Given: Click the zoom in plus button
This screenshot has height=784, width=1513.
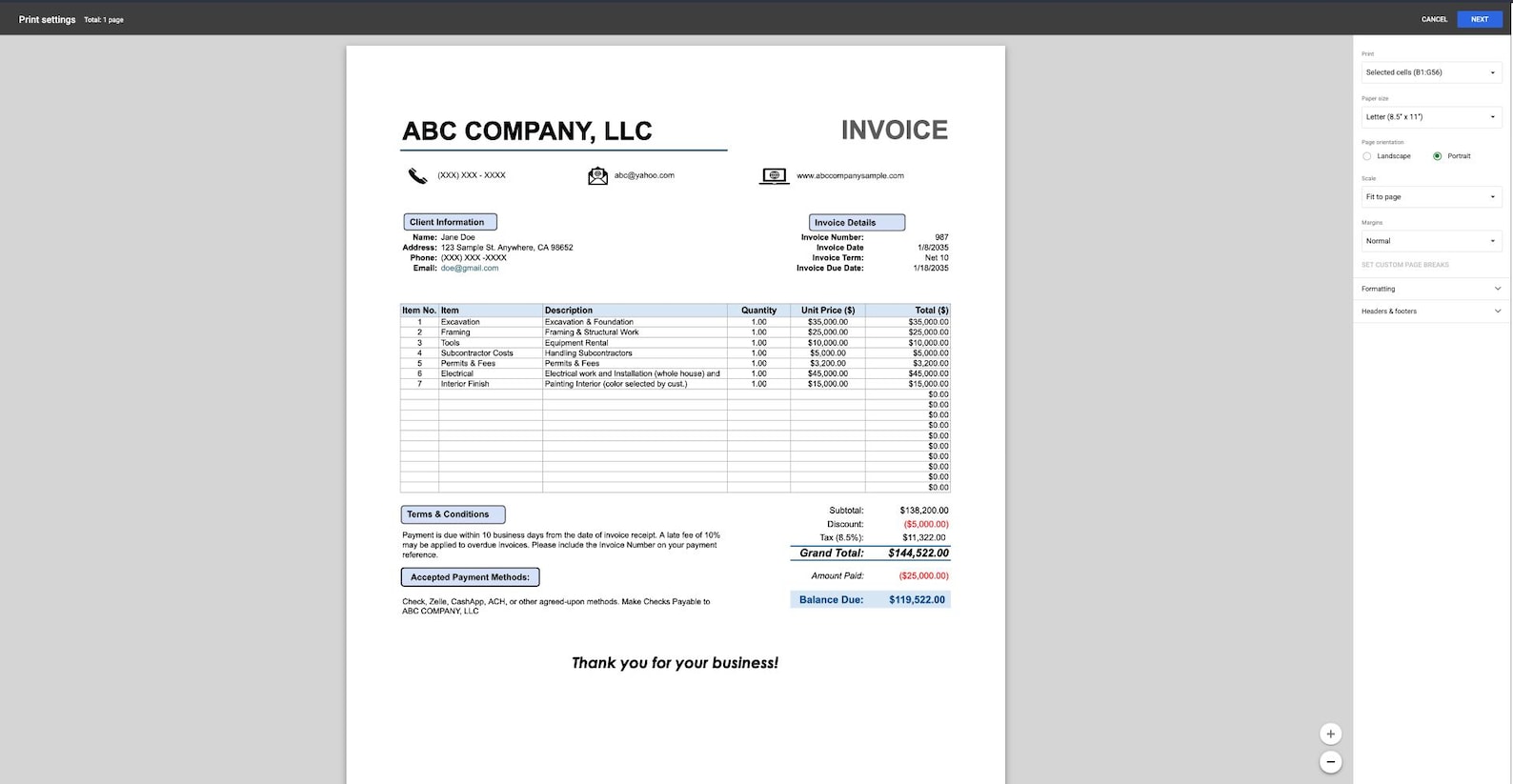Looking at the screenshot, I should (x=1331, y=734).
